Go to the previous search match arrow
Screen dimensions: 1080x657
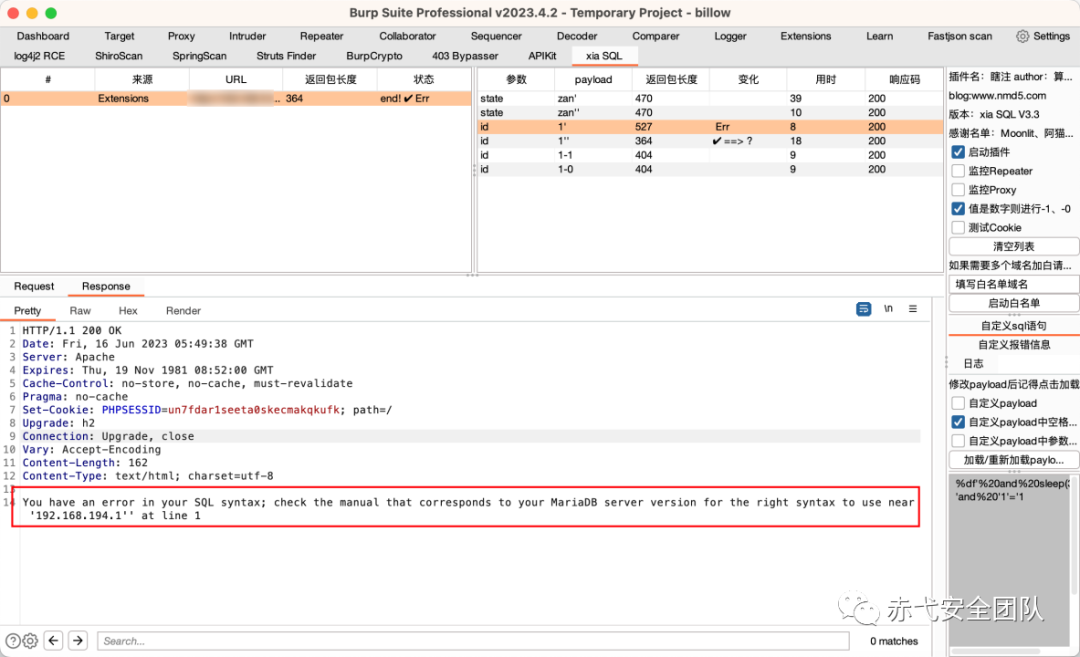(54, 640)
